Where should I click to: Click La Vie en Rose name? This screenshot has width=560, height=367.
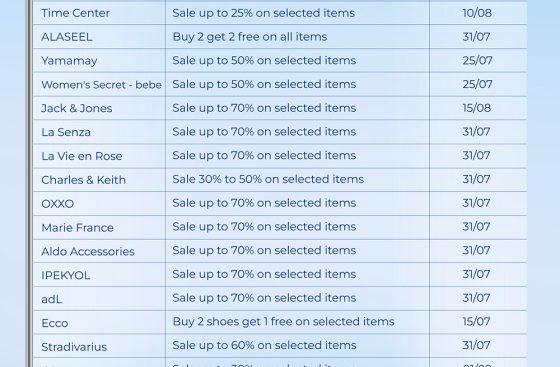coord(82,156)
